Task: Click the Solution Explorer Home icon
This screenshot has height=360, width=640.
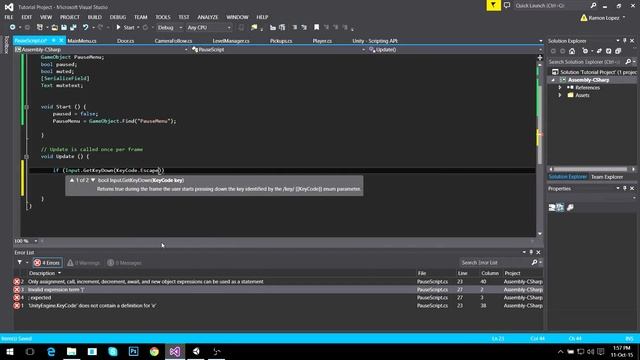Action: [x=572, y=51]
